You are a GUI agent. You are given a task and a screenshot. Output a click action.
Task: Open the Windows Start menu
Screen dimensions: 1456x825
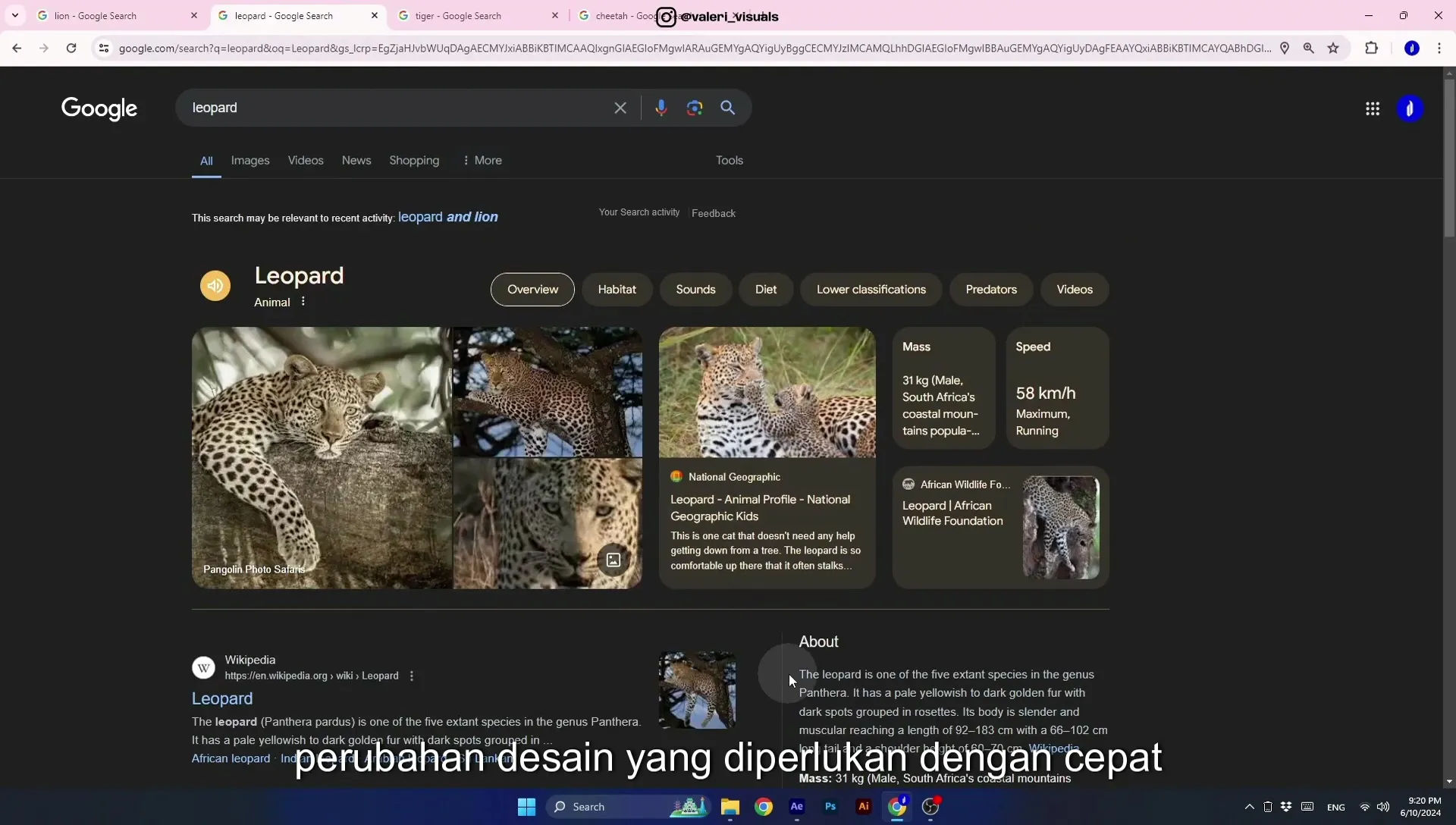pos(526,806)
